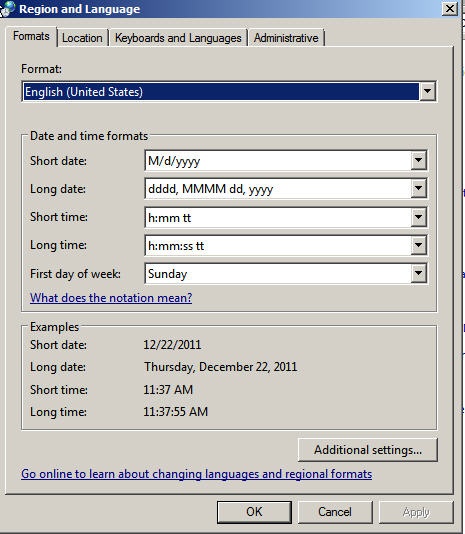The image size is (465, 534).
Task: Open the Short time format dropdown arrow
Action: 418,217
